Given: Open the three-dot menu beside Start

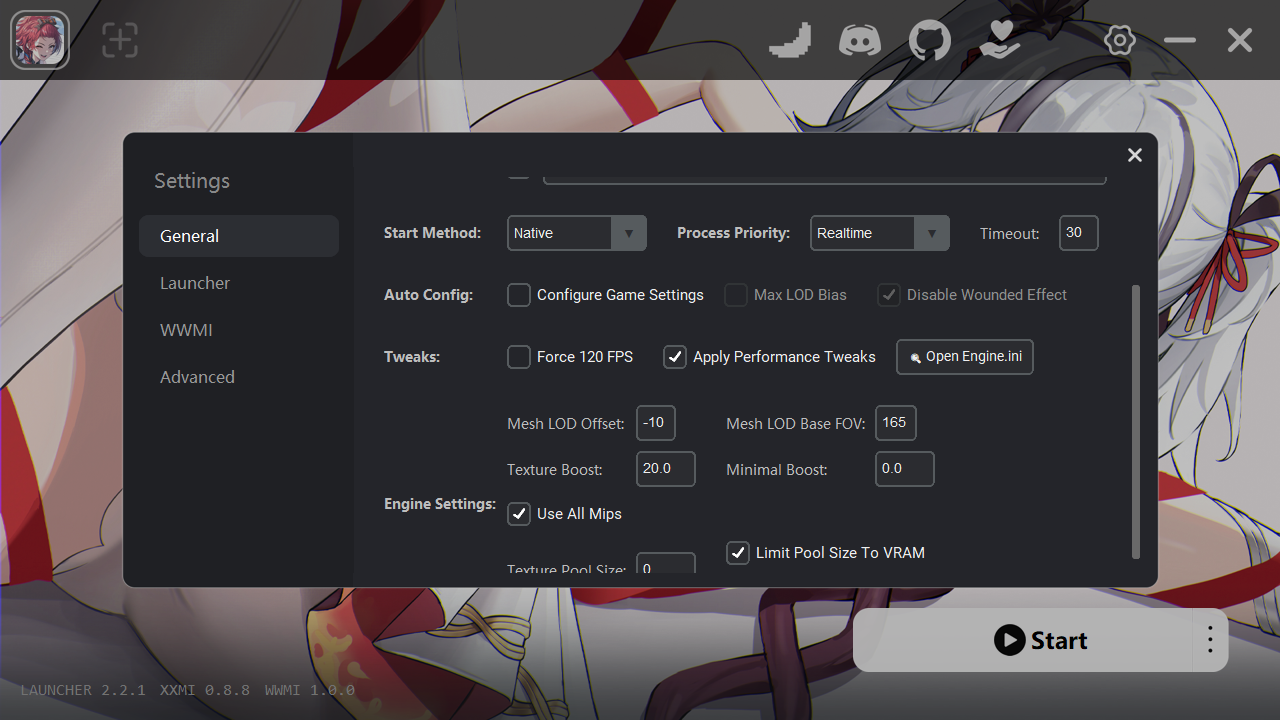Looking at the screenshot, I should point(1210,640).
